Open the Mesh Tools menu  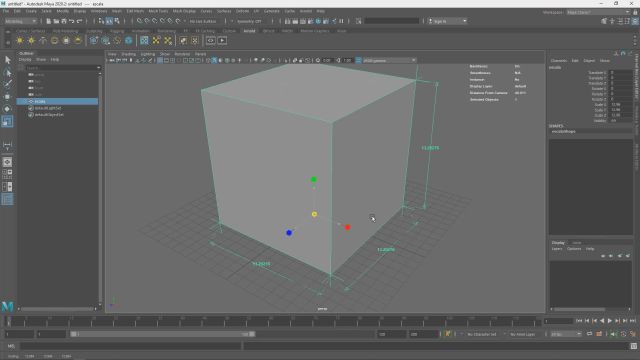tap(158, 11)
